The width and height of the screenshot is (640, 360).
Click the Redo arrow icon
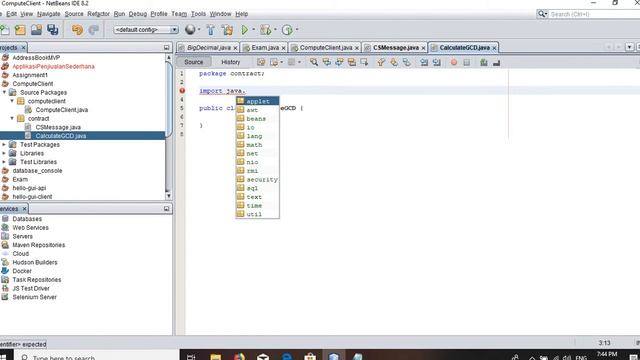point(94,30)
